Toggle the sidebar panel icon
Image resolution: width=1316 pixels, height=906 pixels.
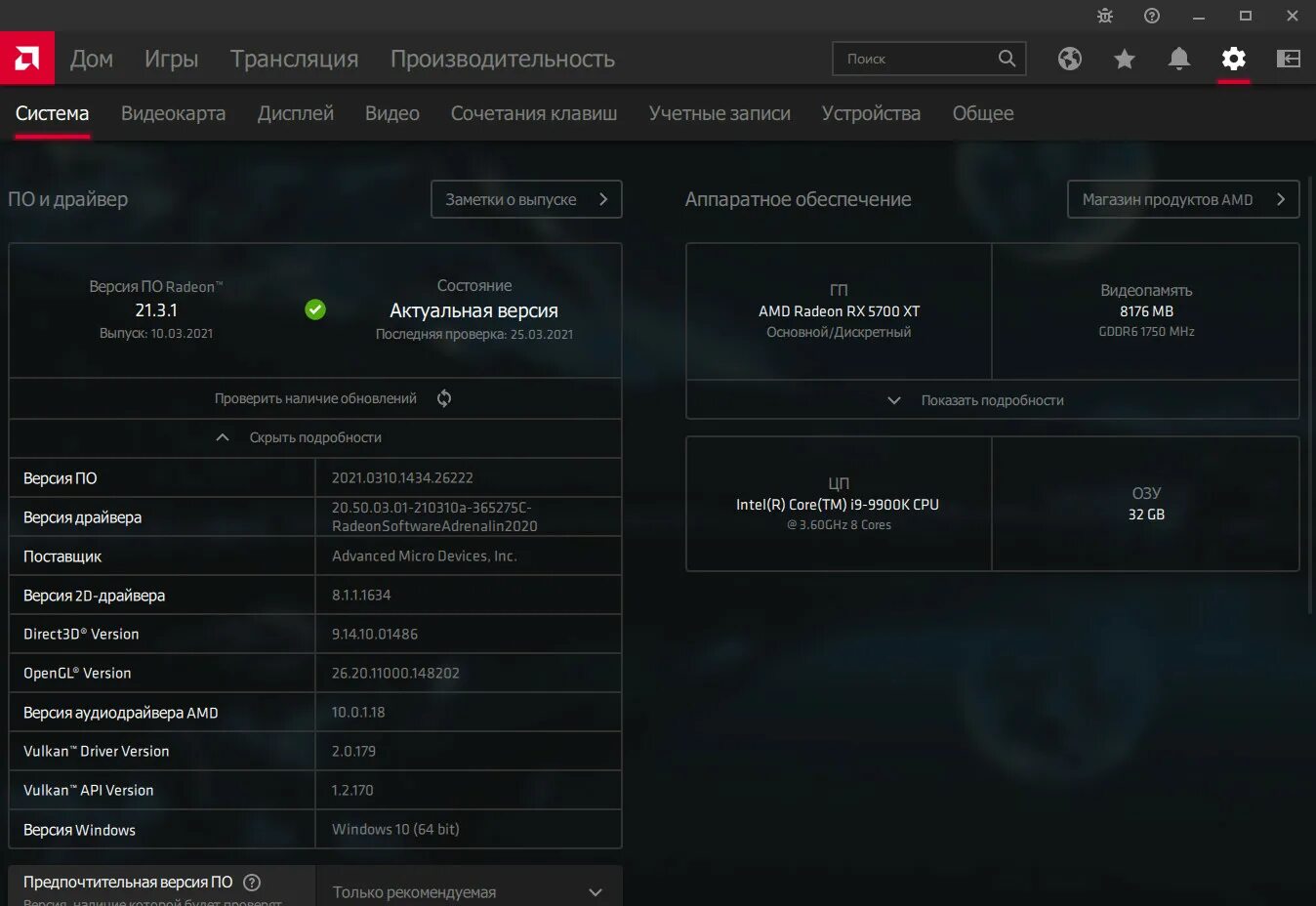1289,59
